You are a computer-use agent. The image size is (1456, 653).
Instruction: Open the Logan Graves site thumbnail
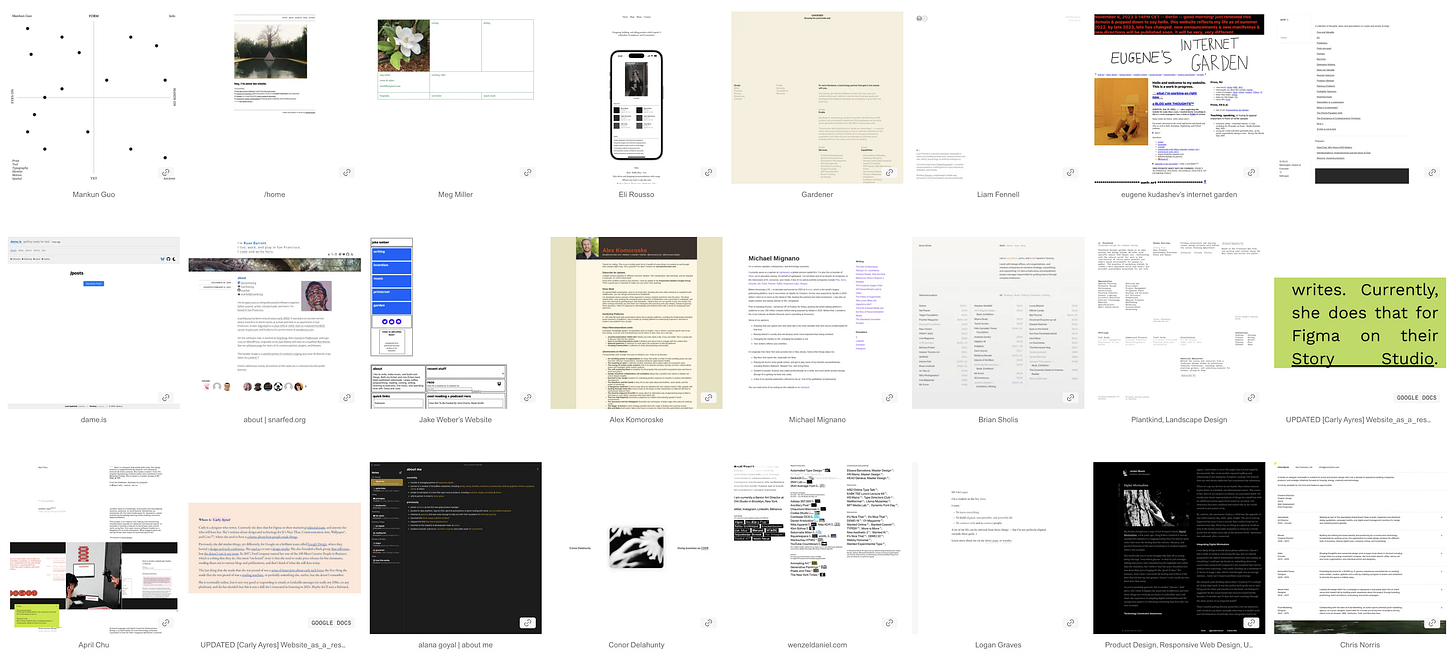(998, 547)
